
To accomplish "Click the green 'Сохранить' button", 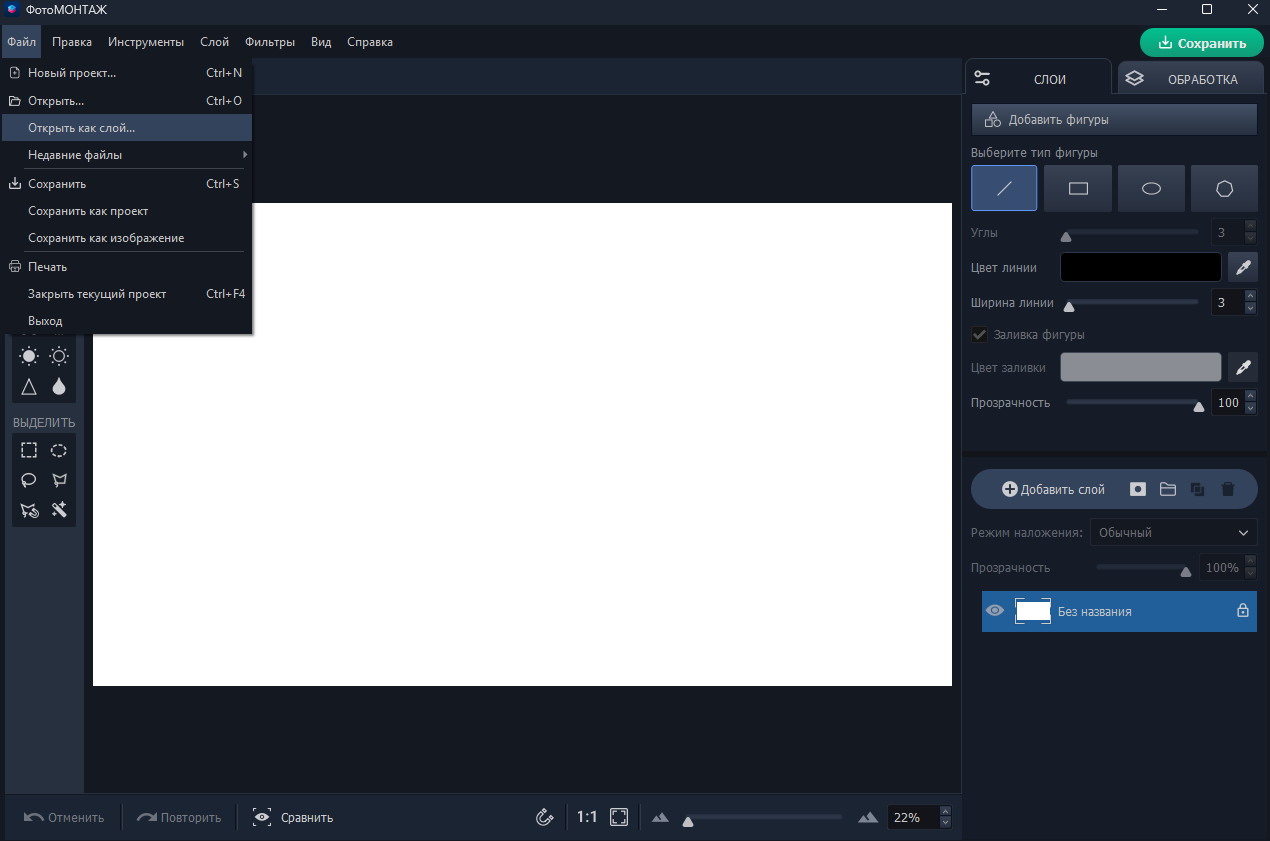I will click(1202, 43).
